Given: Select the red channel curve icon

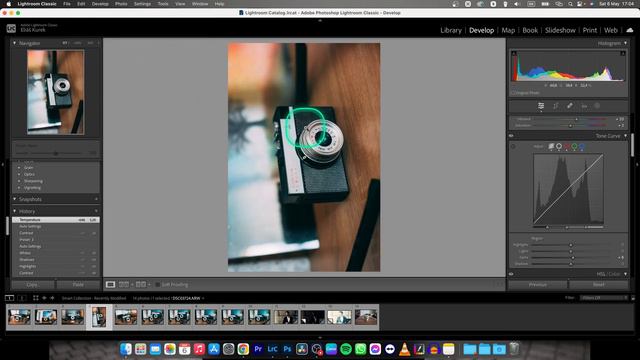Looking at the screenshot, I should point(567,146).
